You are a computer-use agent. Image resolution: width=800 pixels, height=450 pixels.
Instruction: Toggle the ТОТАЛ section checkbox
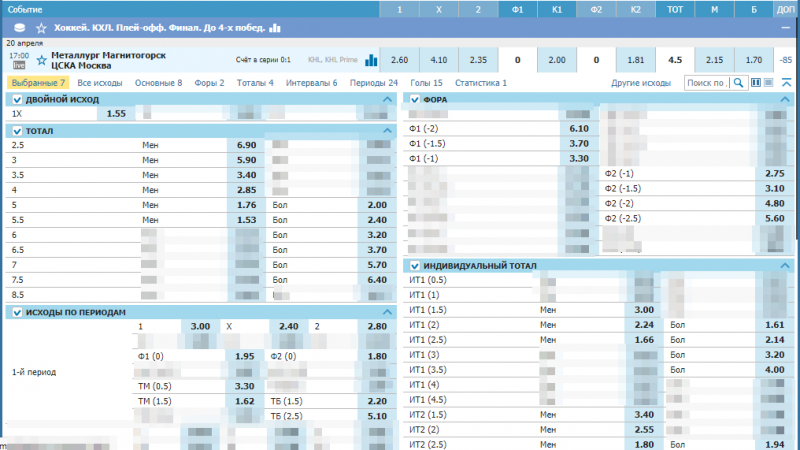tap(17, 131)
